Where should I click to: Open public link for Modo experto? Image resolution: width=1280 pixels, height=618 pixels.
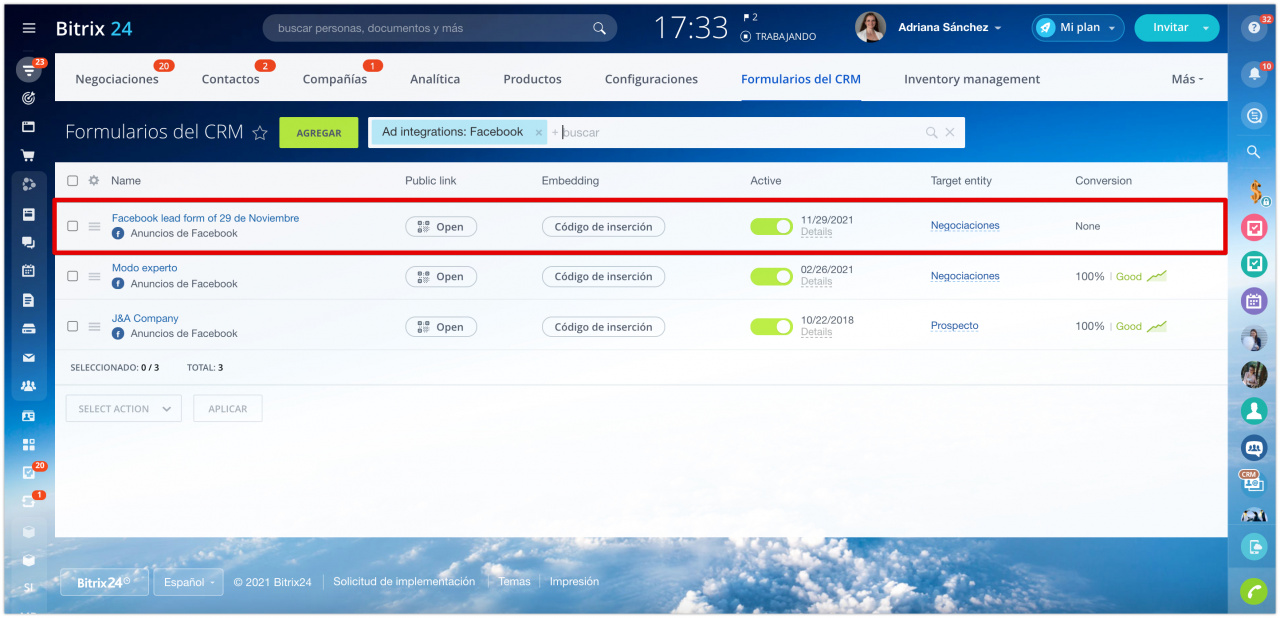441,276
